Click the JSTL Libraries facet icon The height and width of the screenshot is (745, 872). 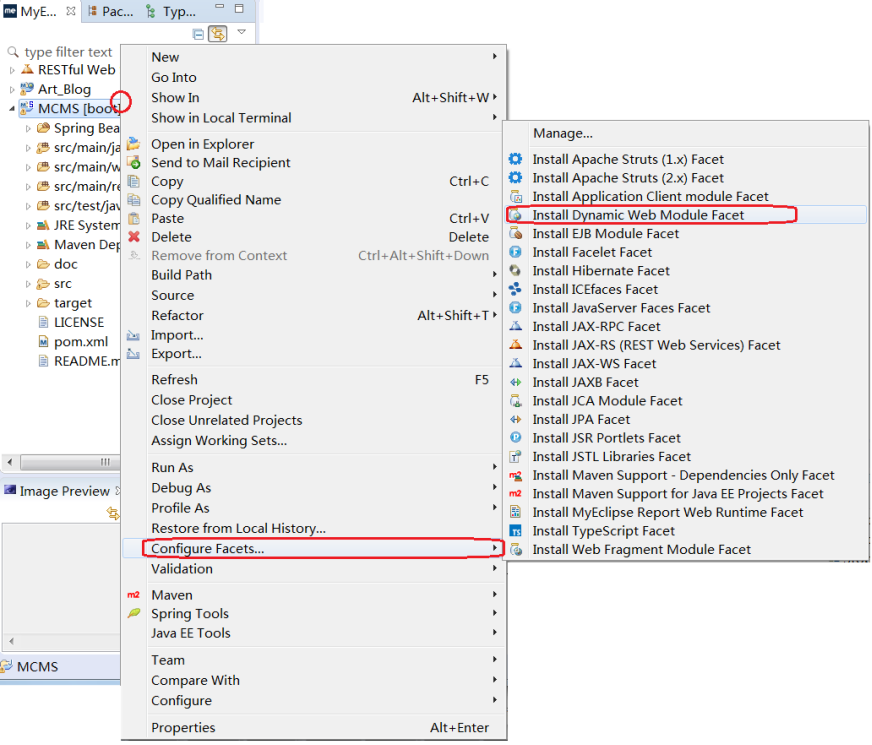tap(516, 456)
